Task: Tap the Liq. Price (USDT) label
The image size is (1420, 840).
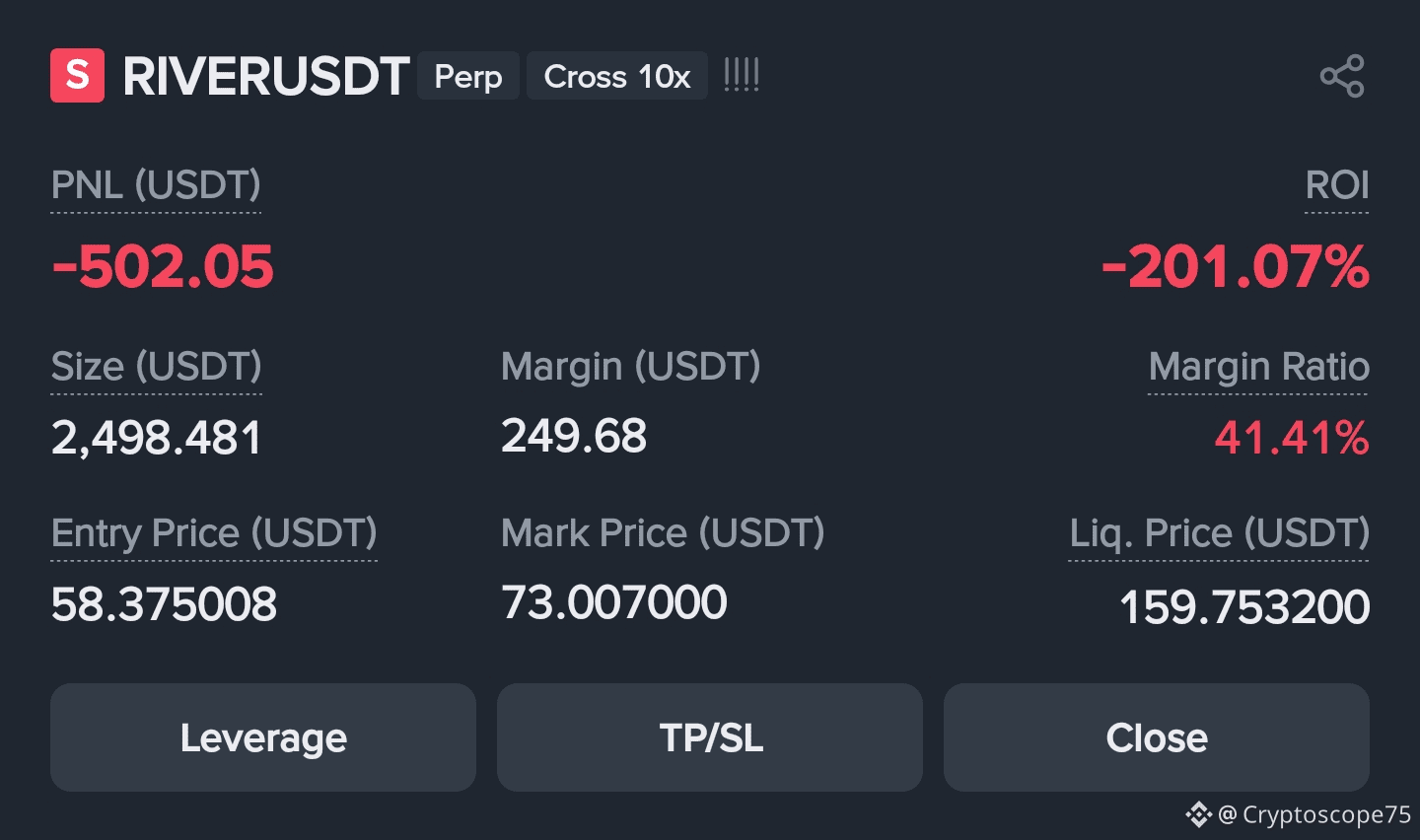Action: (1220, 533)
